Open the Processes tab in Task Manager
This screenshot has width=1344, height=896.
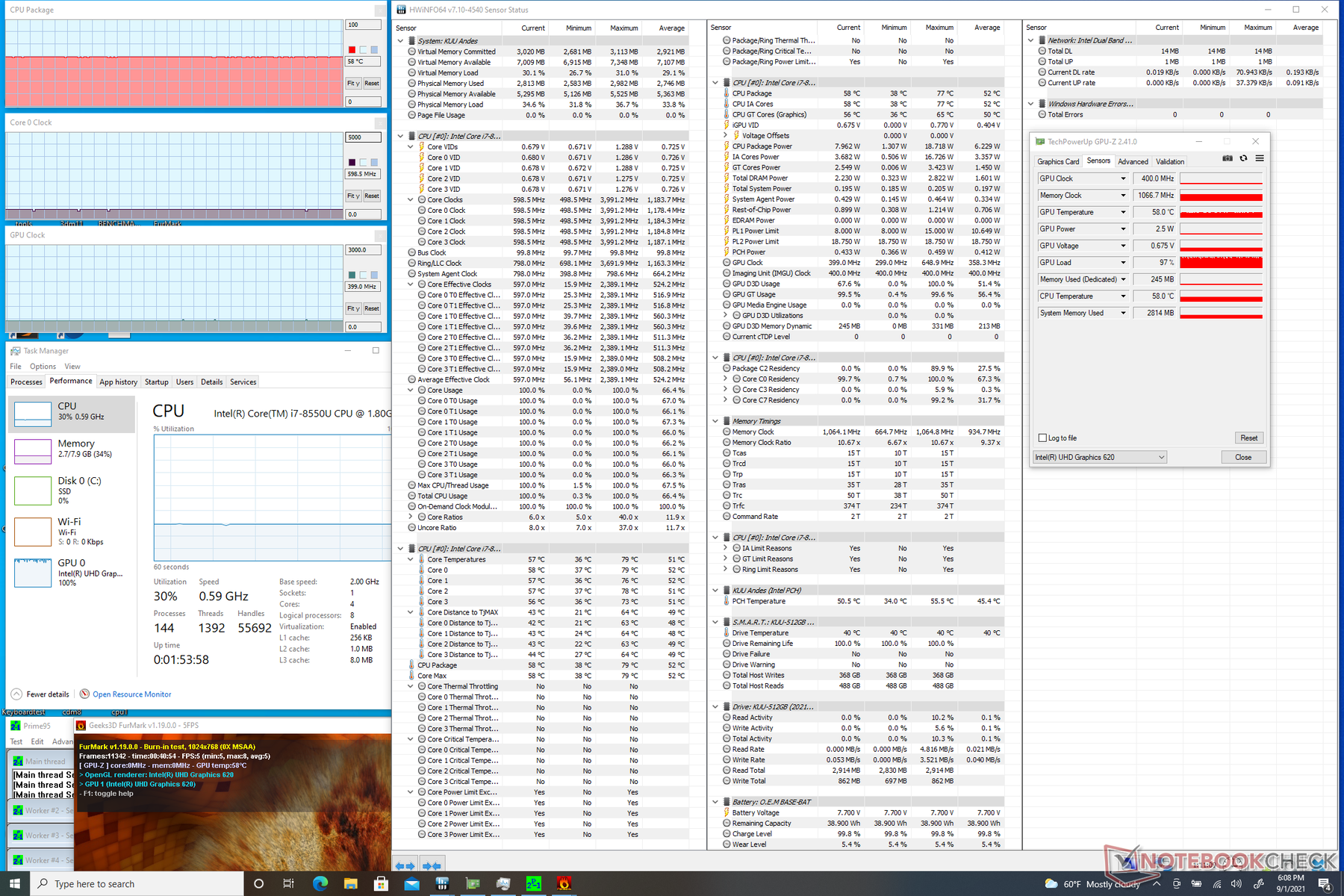(26, 382)
